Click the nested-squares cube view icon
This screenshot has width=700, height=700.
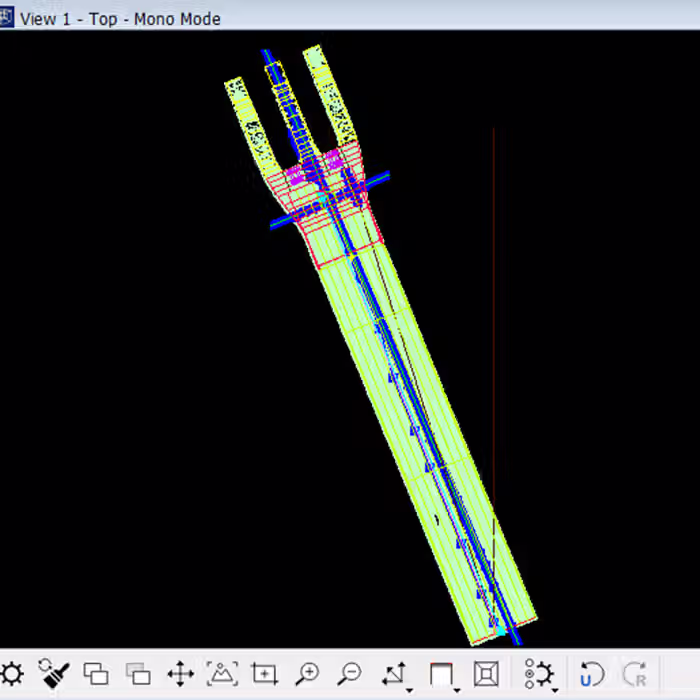coord(486,673)
